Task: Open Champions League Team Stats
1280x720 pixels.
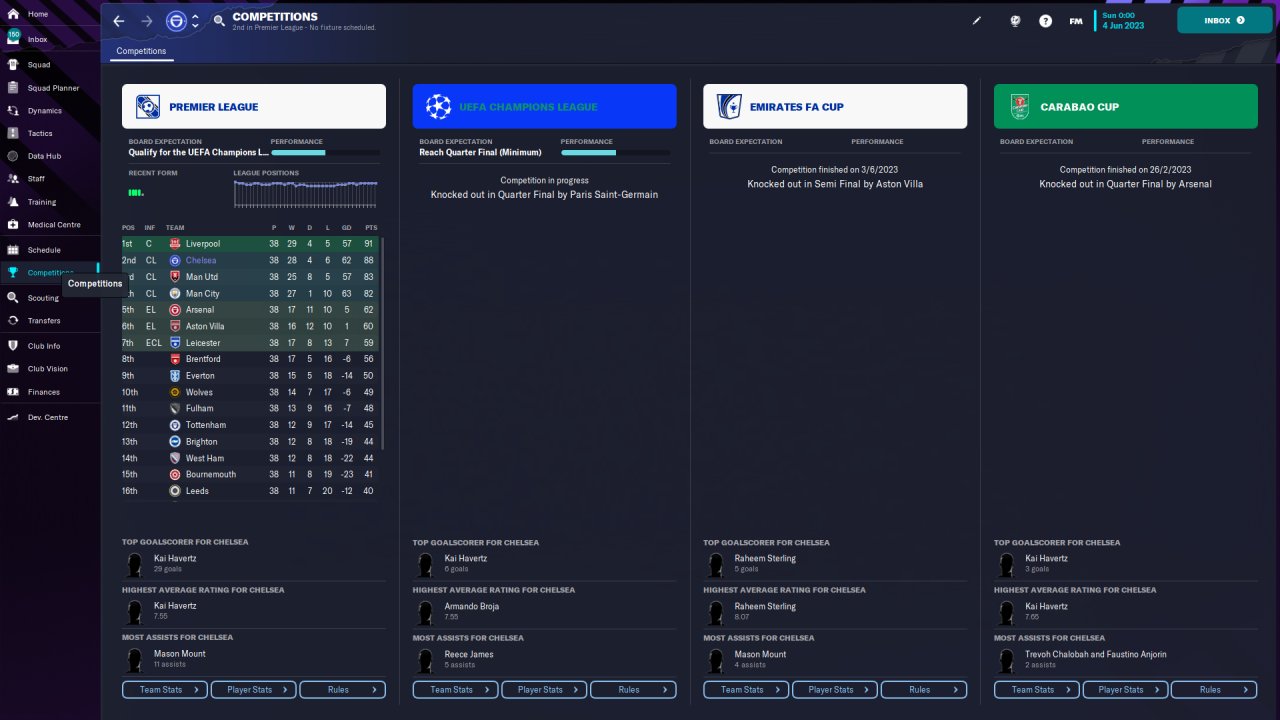Action: (x=456, y=689)
